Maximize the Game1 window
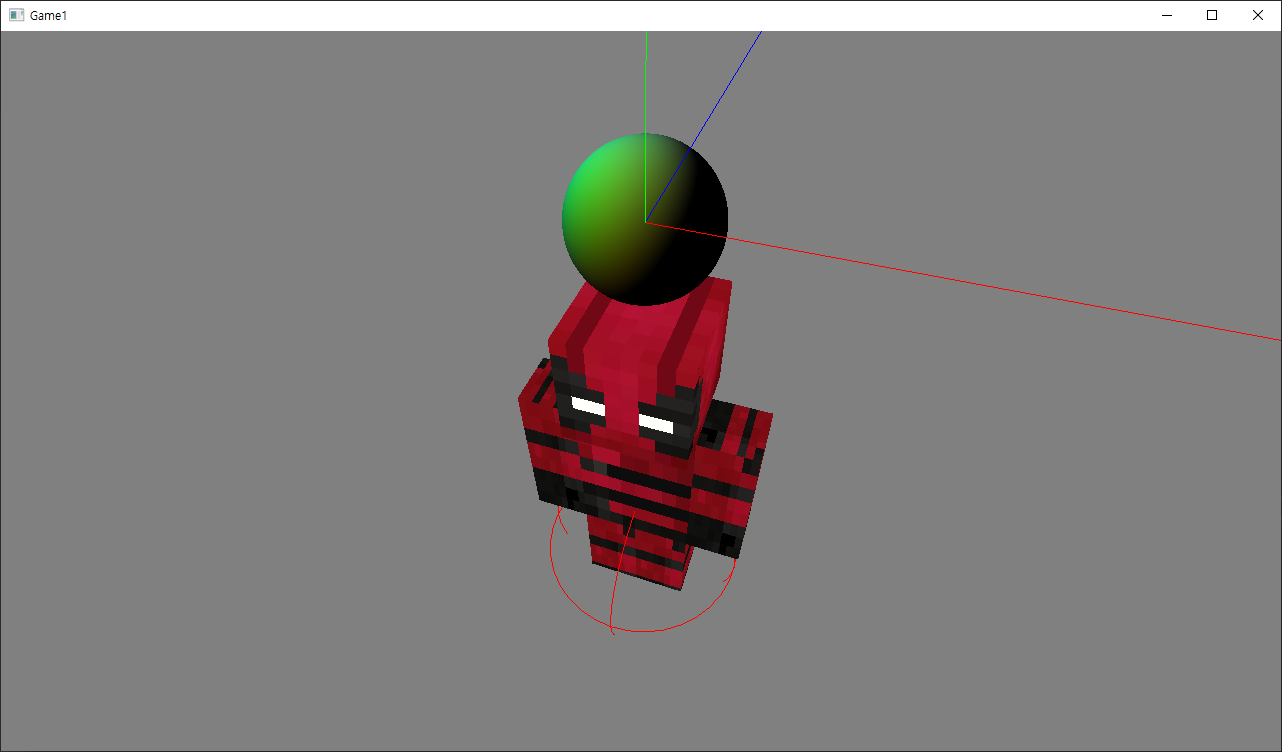This screenshot has width=1282, height=752. pyautogui.click(x=1212, y=15)
